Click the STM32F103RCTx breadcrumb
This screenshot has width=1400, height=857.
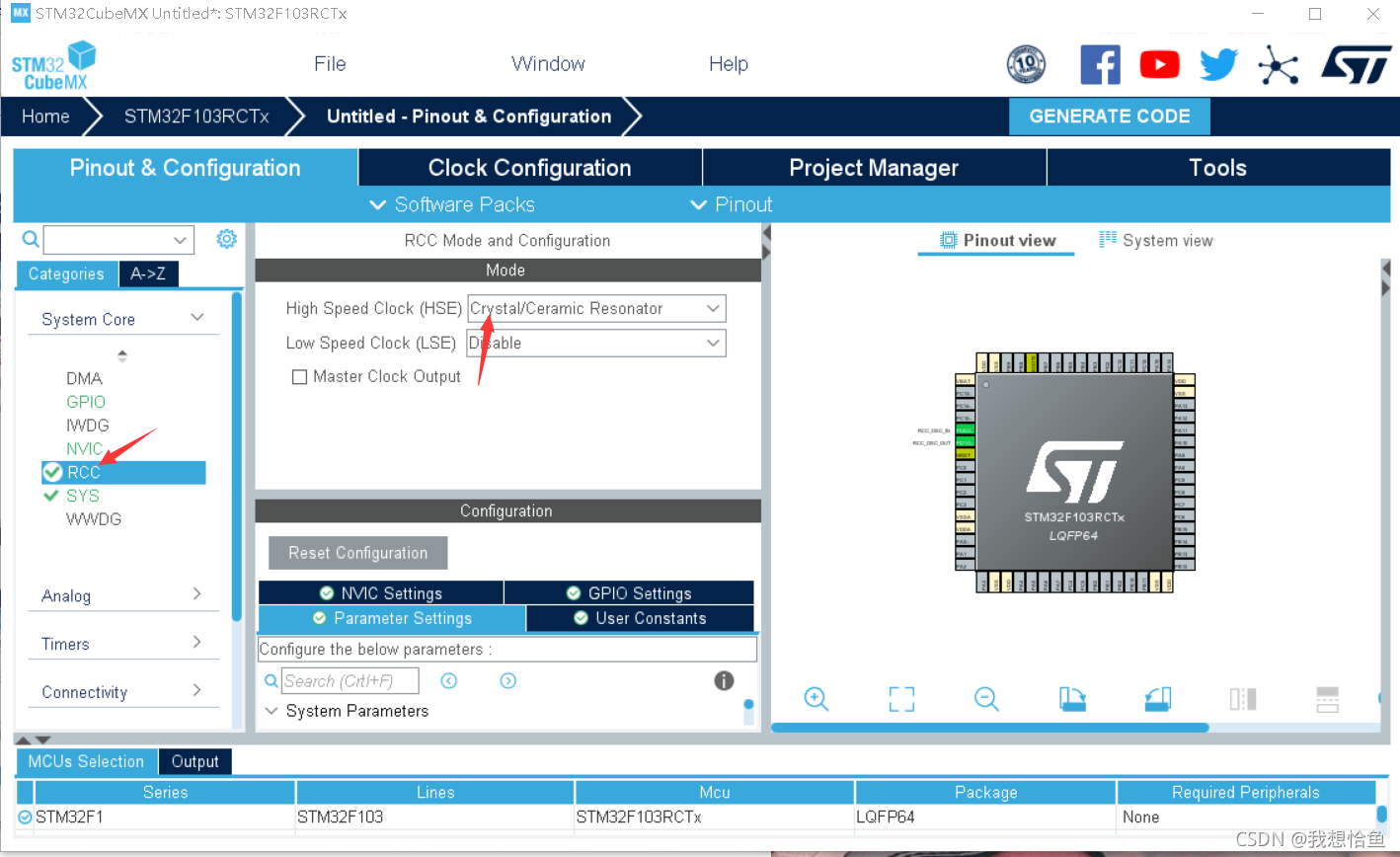[x=196, y=117]
